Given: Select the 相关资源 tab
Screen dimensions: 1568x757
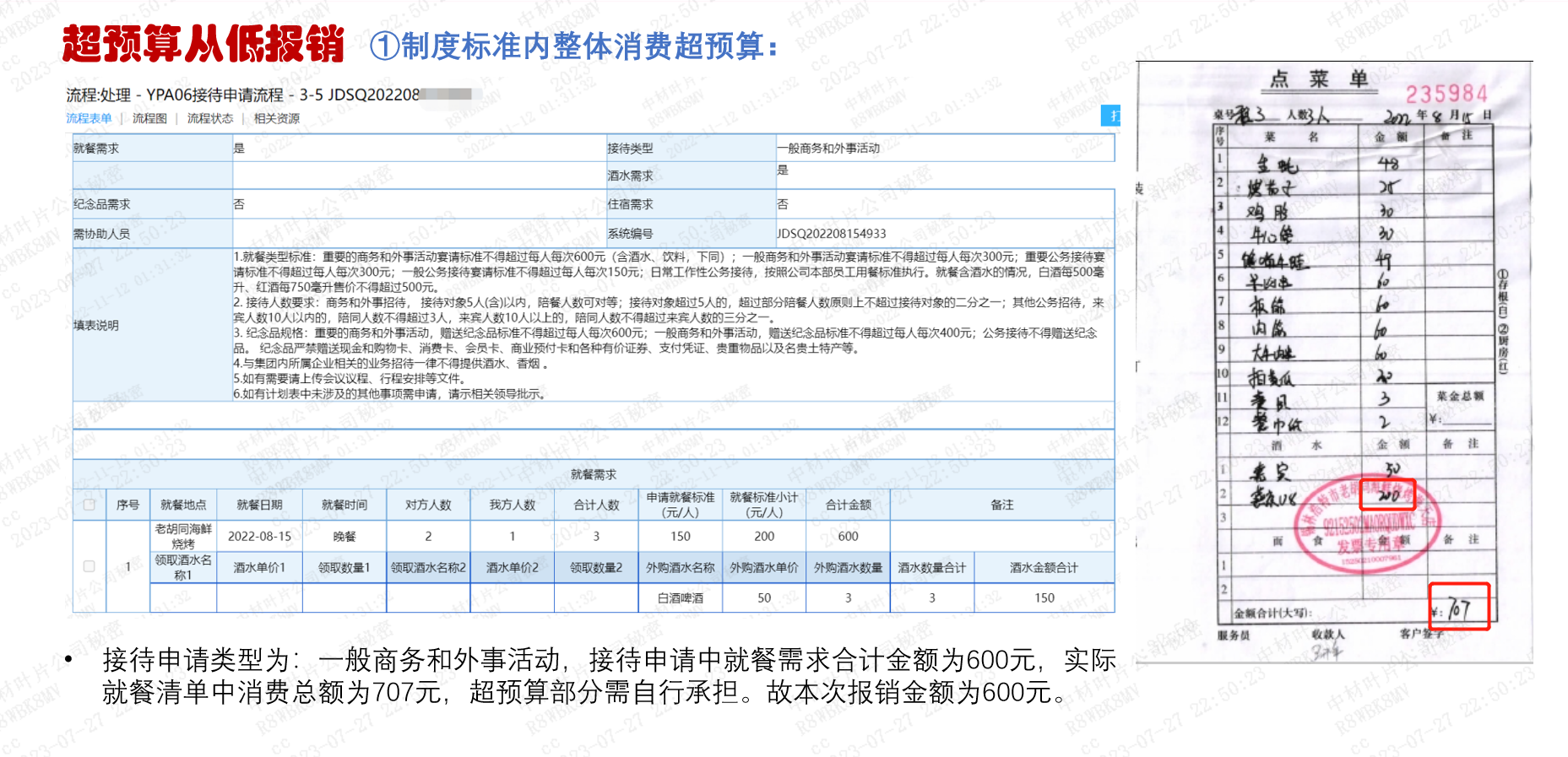Looking at the screenshot, I should 277,118.
